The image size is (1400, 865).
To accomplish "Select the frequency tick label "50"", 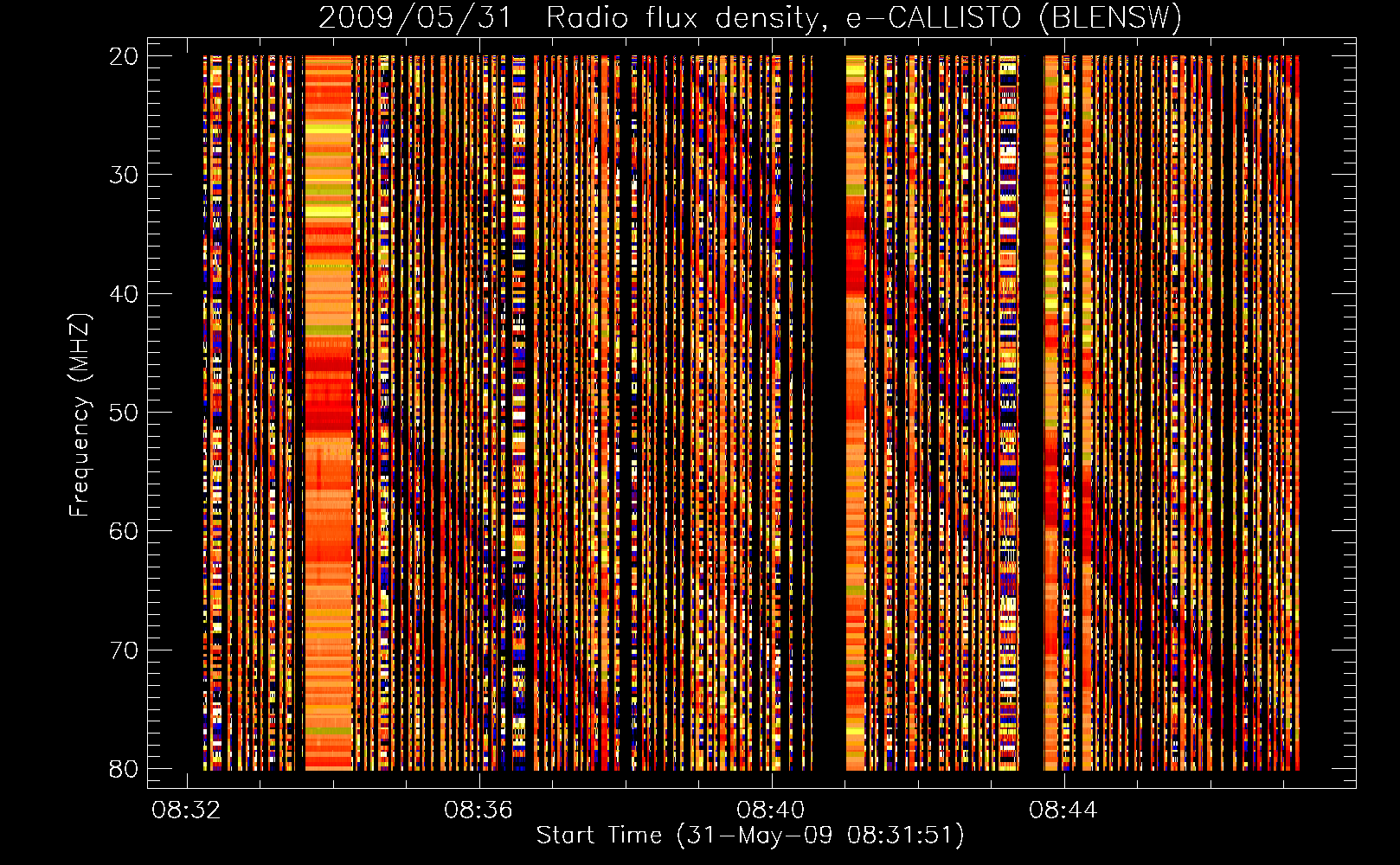I will tap(124, 413).
